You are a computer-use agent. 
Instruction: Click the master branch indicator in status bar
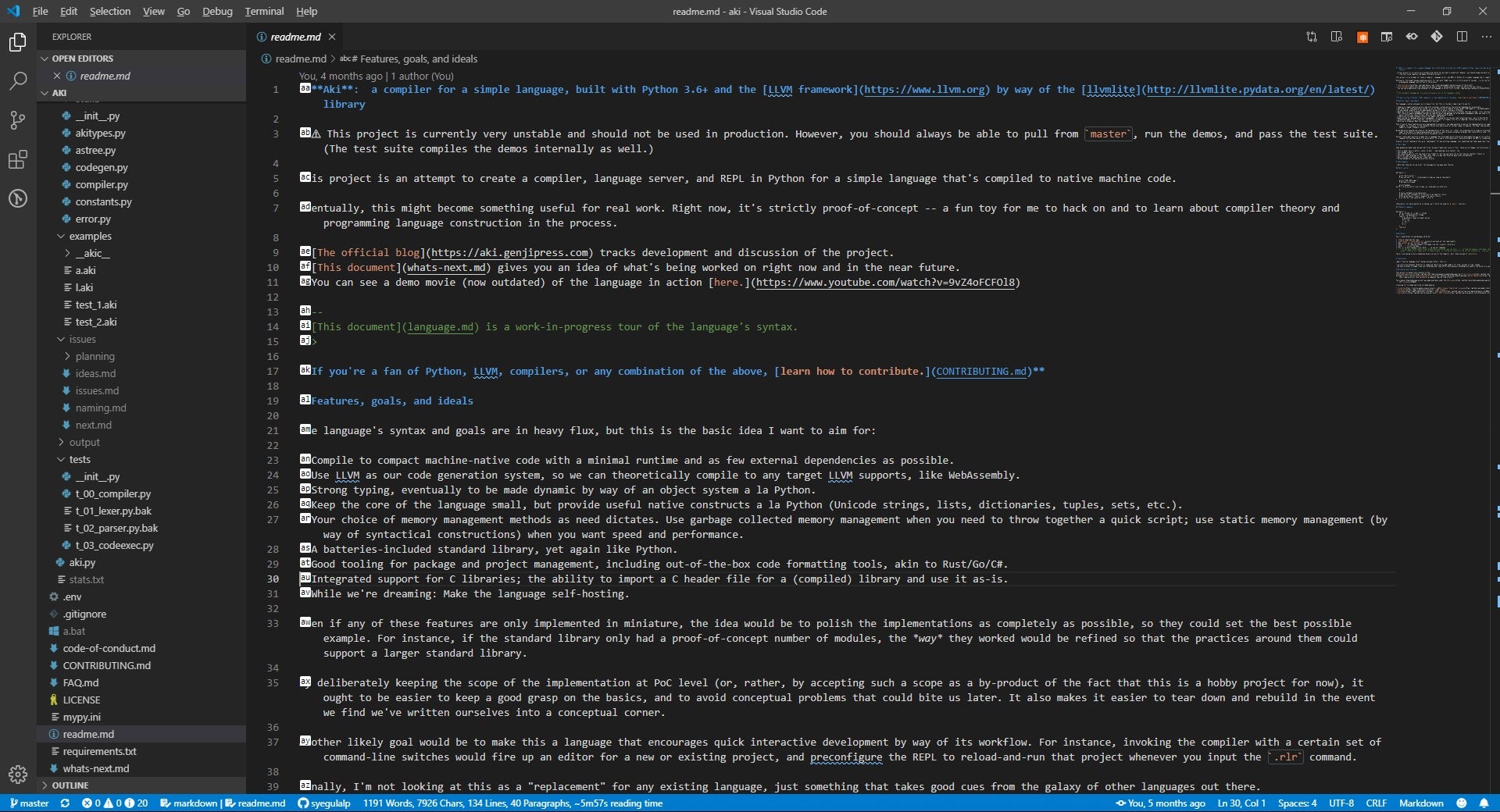[x=30, y=803]
